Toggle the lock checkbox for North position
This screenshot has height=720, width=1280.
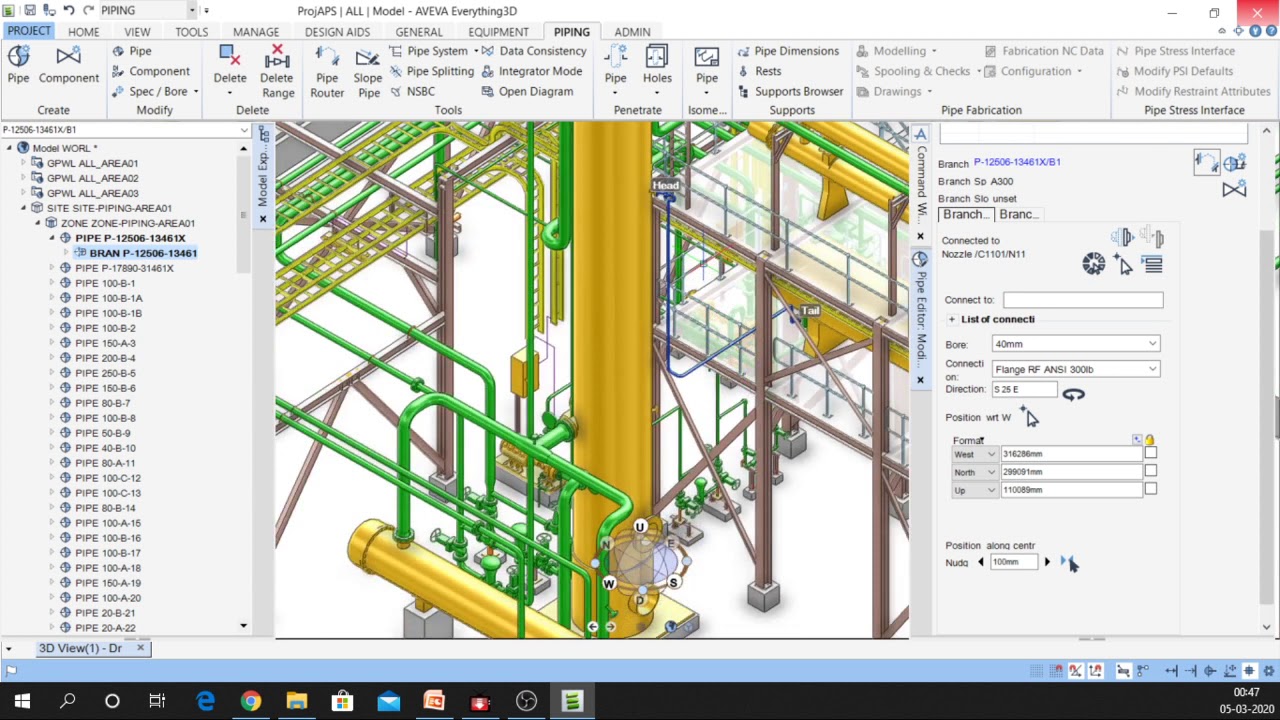(x=1150, y=471)
